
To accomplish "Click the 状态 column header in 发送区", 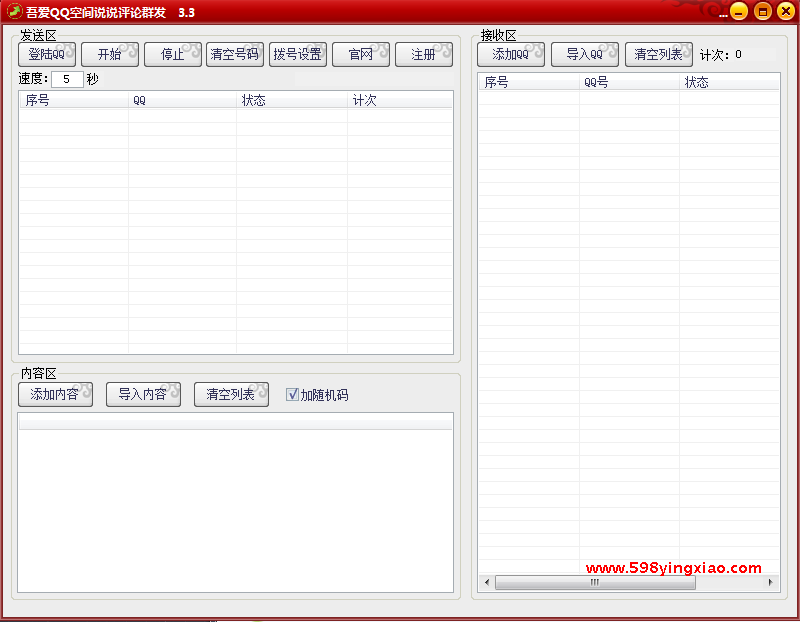I will (292, 100).
